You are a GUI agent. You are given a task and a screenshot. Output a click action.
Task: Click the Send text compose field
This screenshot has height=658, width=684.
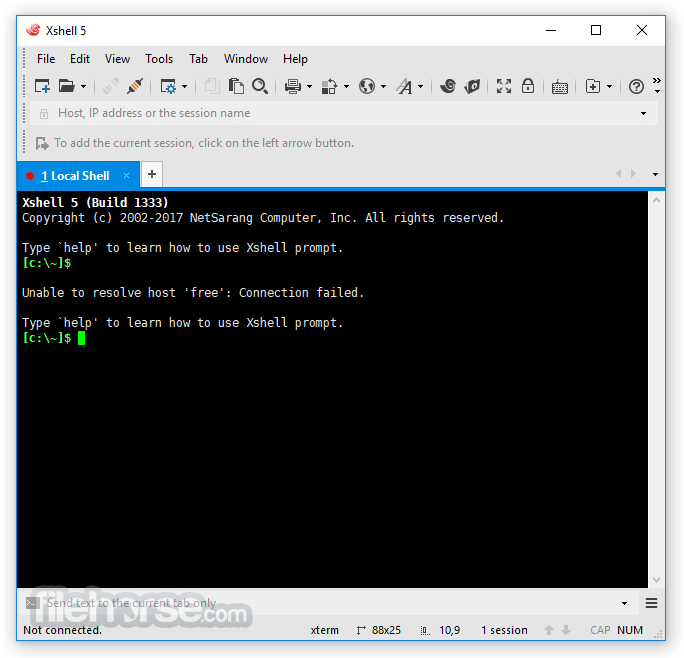(x=327, y=603)
